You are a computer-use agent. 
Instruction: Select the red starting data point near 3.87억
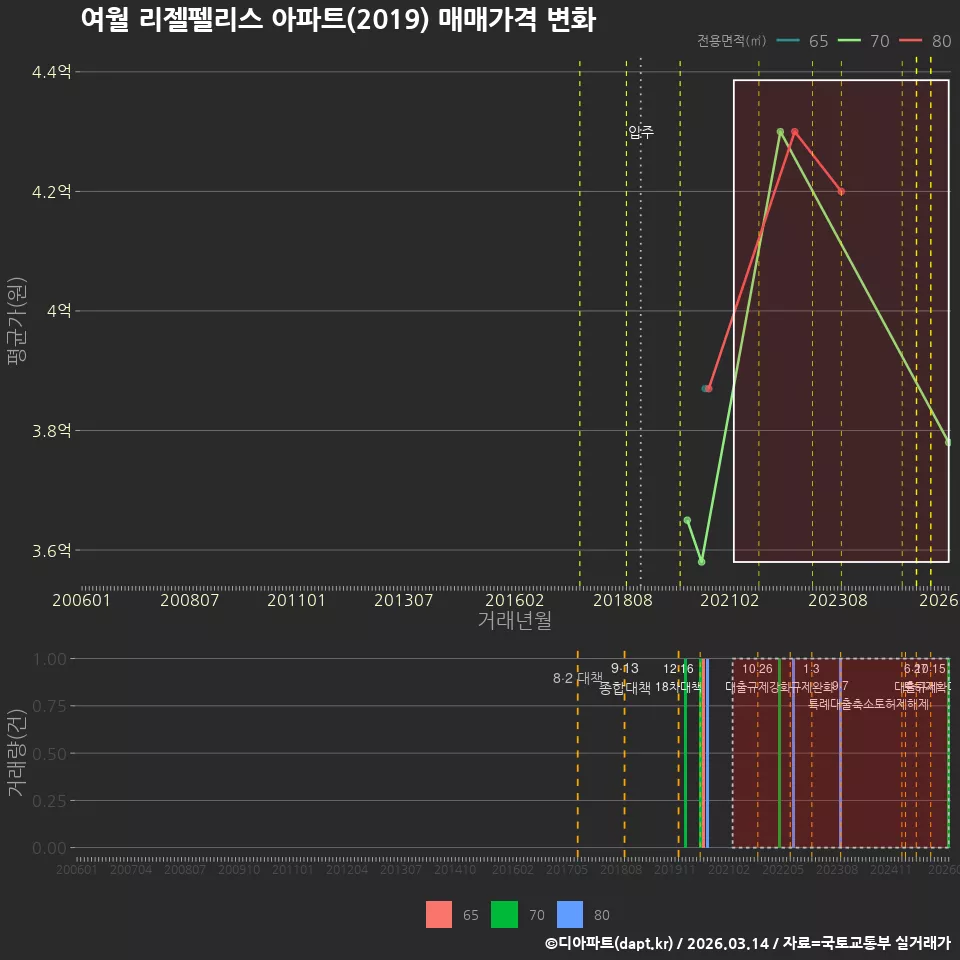pyautogui.click(x=709, y=389)
